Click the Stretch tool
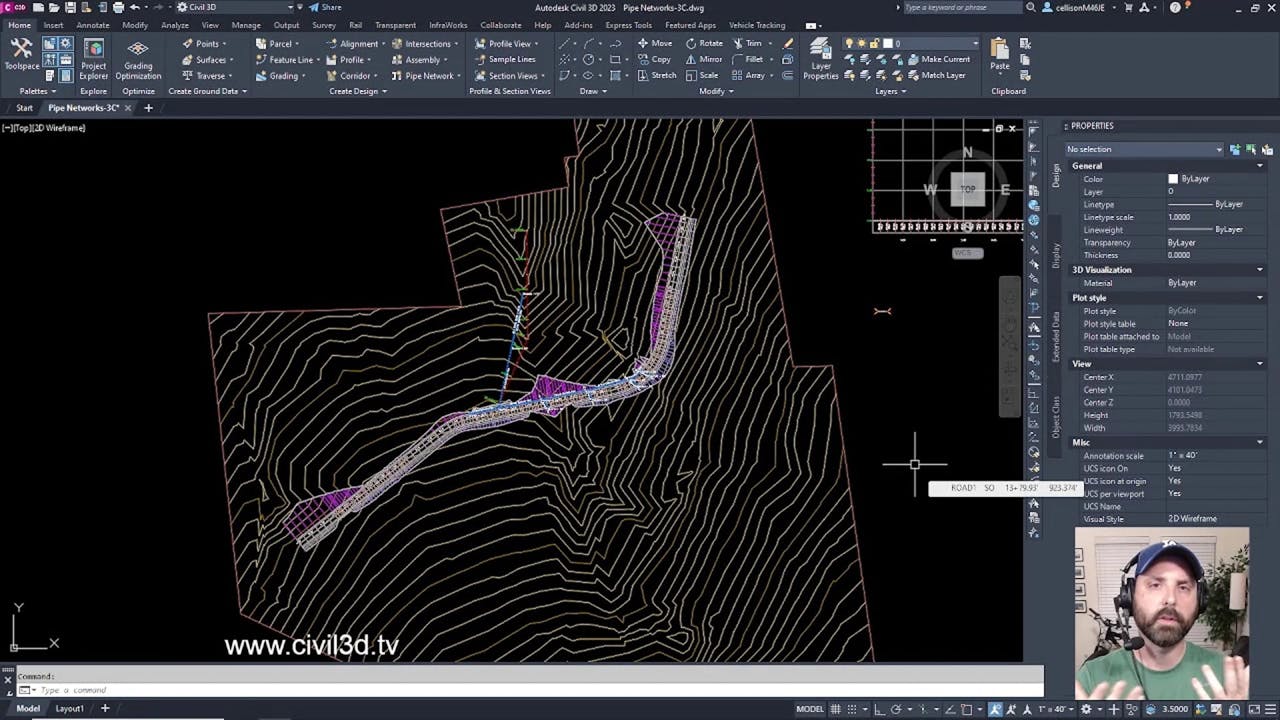The width and height of the screenshot is (1280, 720). coord(656,75)
